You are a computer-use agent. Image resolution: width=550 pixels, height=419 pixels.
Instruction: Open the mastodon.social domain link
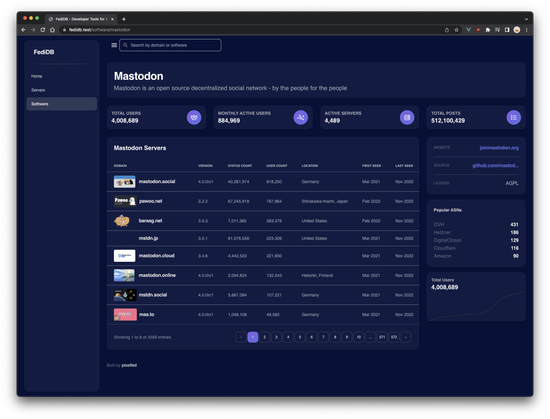point(157,181)
